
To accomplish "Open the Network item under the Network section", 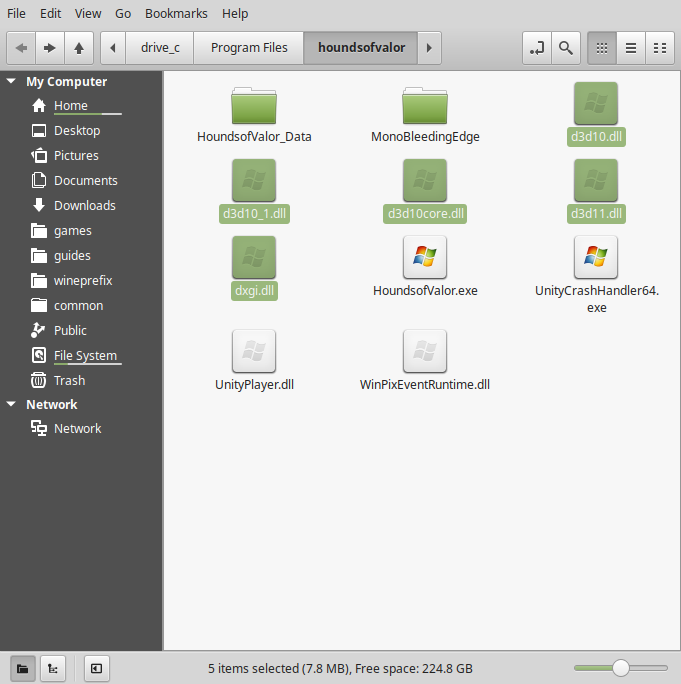I will tap(81, 428).
